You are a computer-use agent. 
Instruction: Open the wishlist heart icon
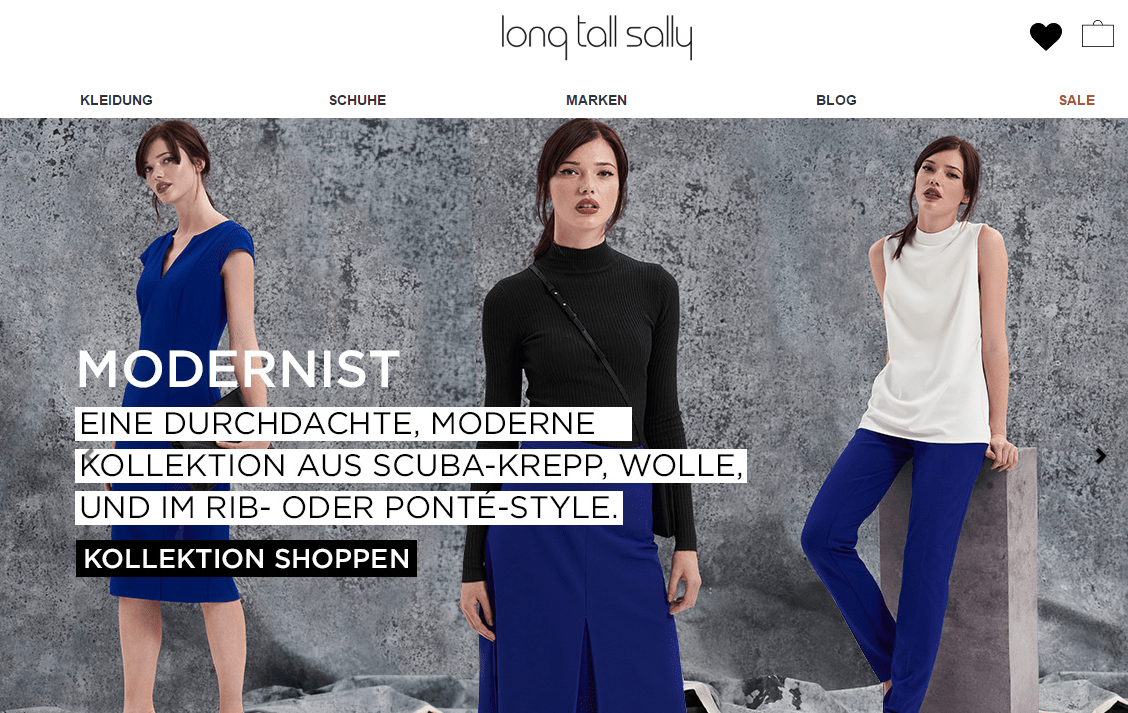(1045, 36)
